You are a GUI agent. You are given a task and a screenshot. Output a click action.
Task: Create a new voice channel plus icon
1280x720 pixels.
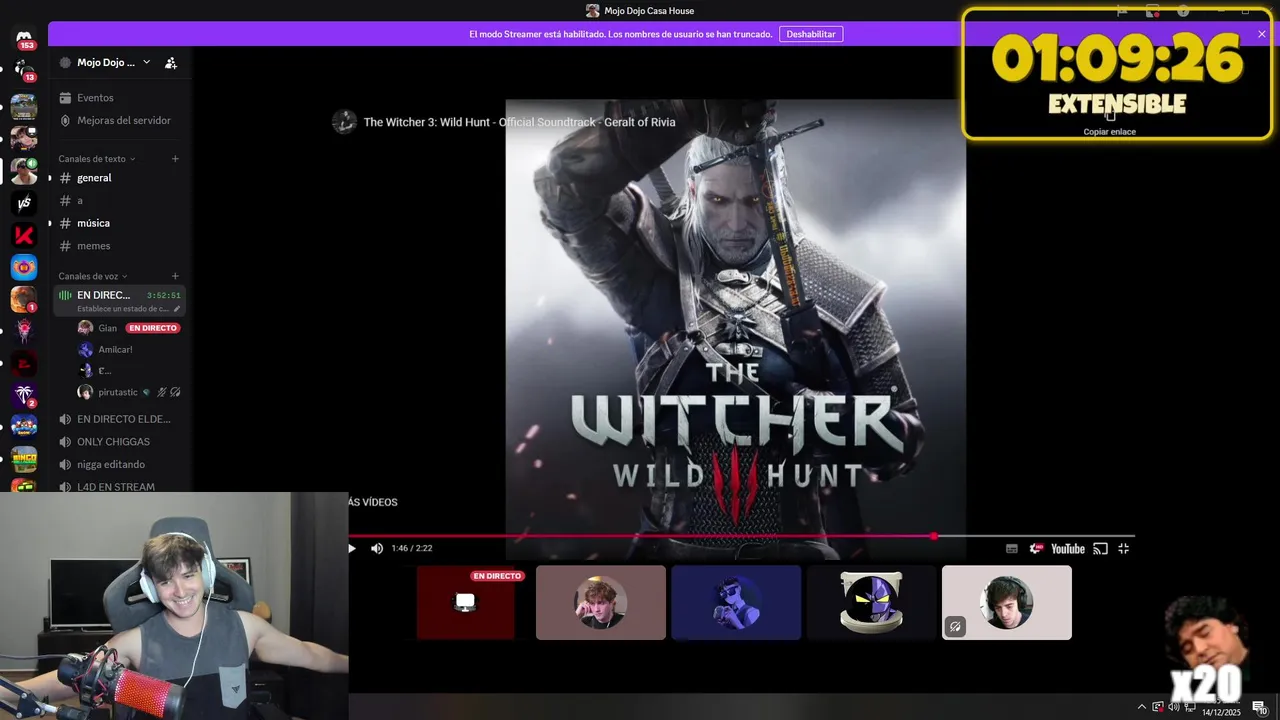175,276
